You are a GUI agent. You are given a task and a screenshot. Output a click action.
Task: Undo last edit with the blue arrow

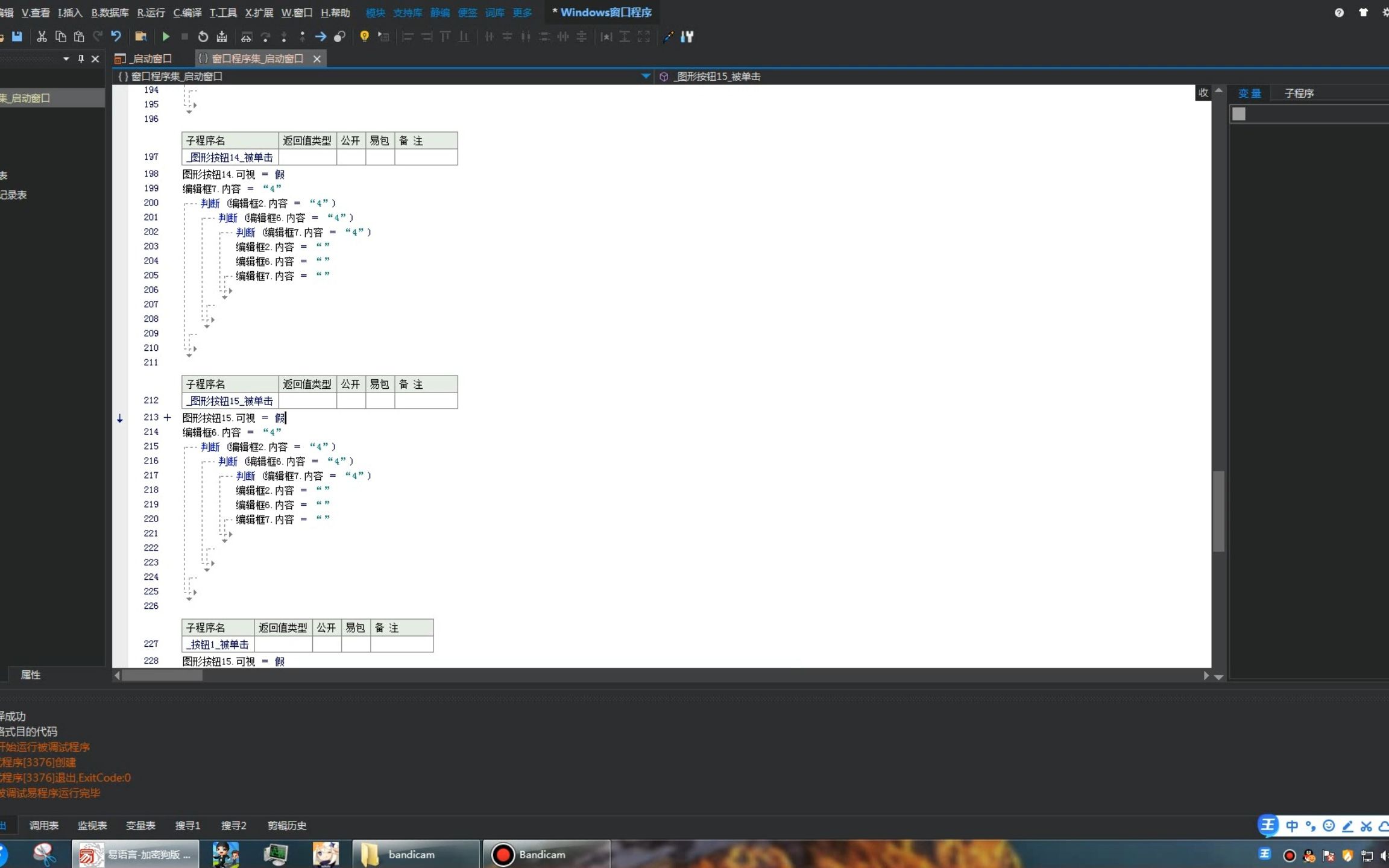(x=116, y=37)
